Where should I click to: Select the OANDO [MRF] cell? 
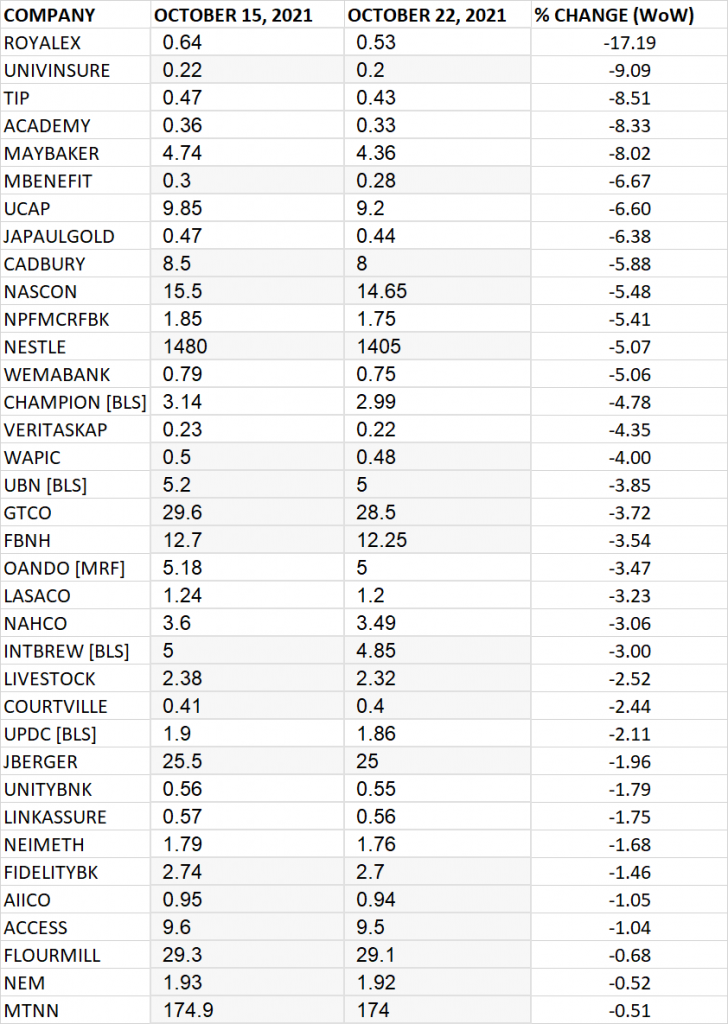tap(75, 568)
